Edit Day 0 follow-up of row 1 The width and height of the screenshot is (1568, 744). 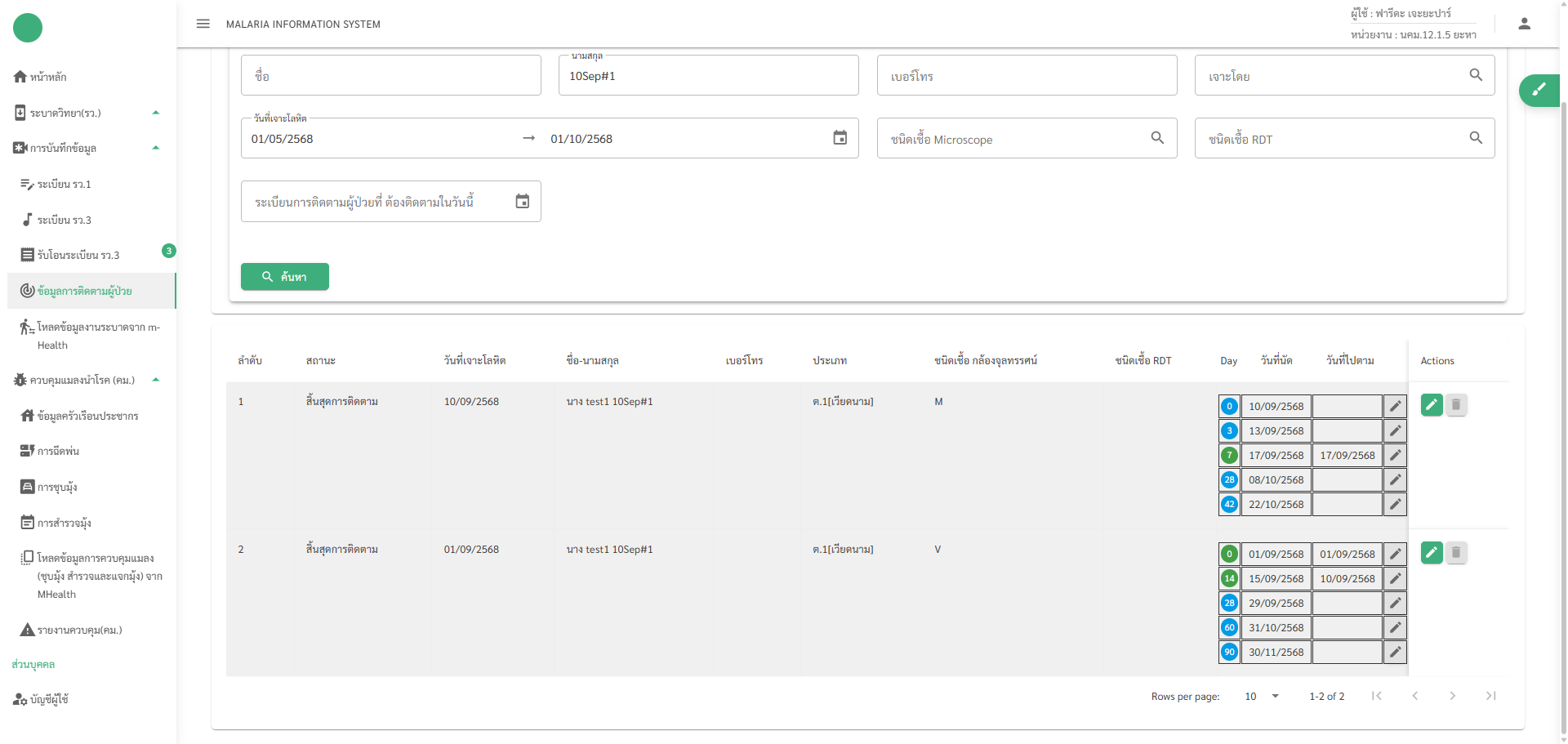1395,406
